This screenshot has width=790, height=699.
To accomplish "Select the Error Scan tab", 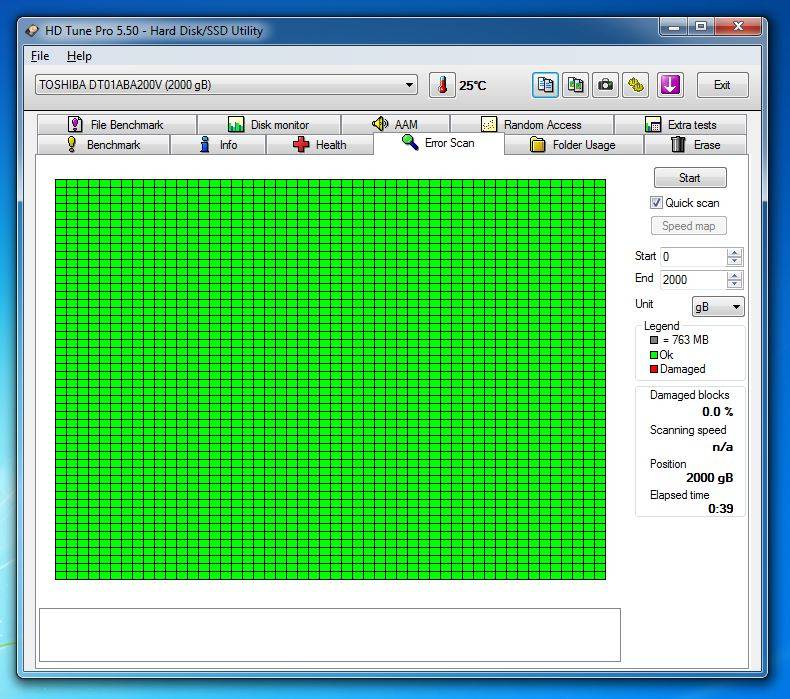I will pos(439,143).
